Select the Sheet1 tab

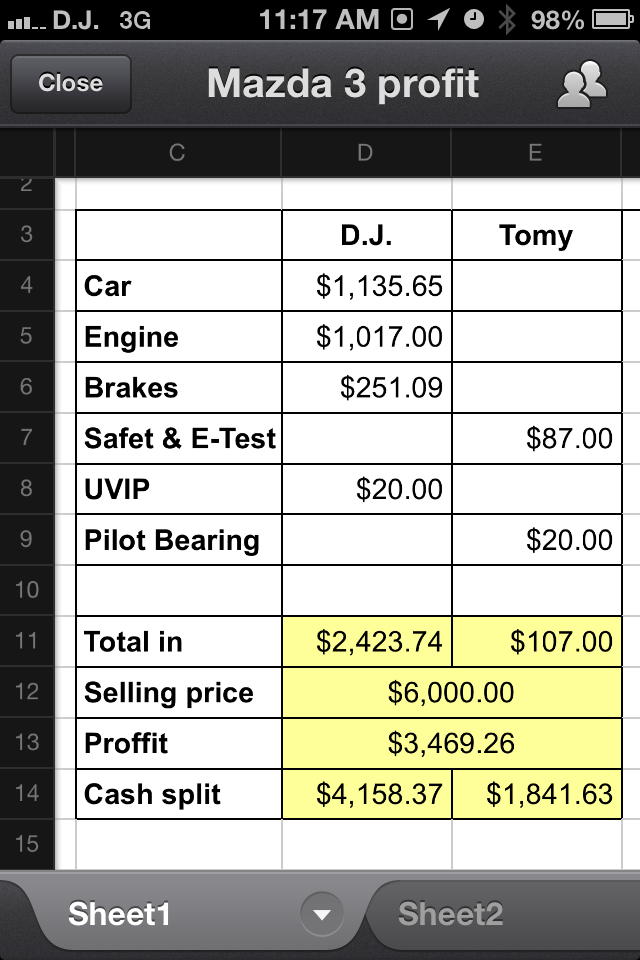coord(119,914)
